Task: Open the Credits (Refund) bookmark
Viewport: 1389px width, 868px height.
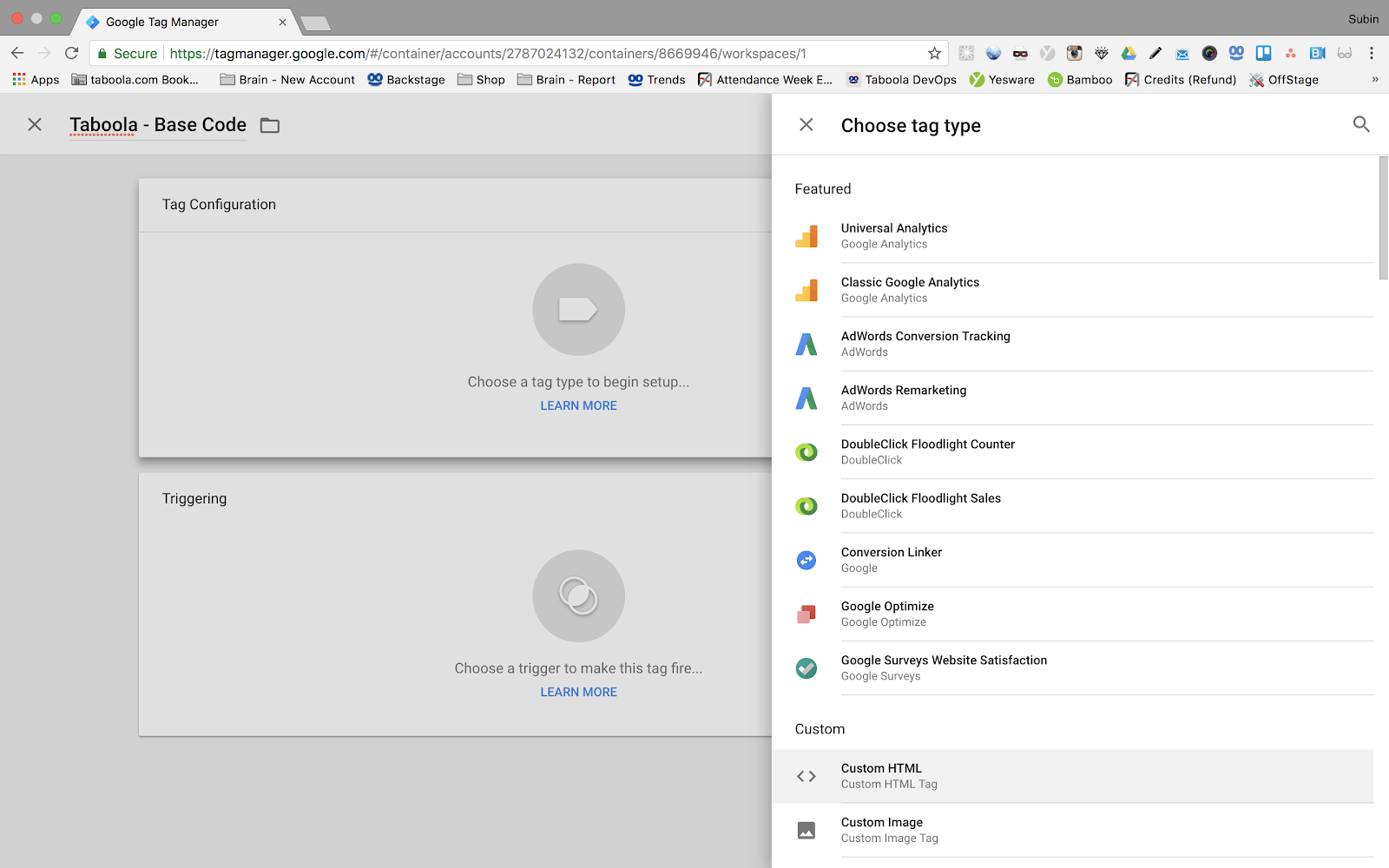Action: (1181, 79)
